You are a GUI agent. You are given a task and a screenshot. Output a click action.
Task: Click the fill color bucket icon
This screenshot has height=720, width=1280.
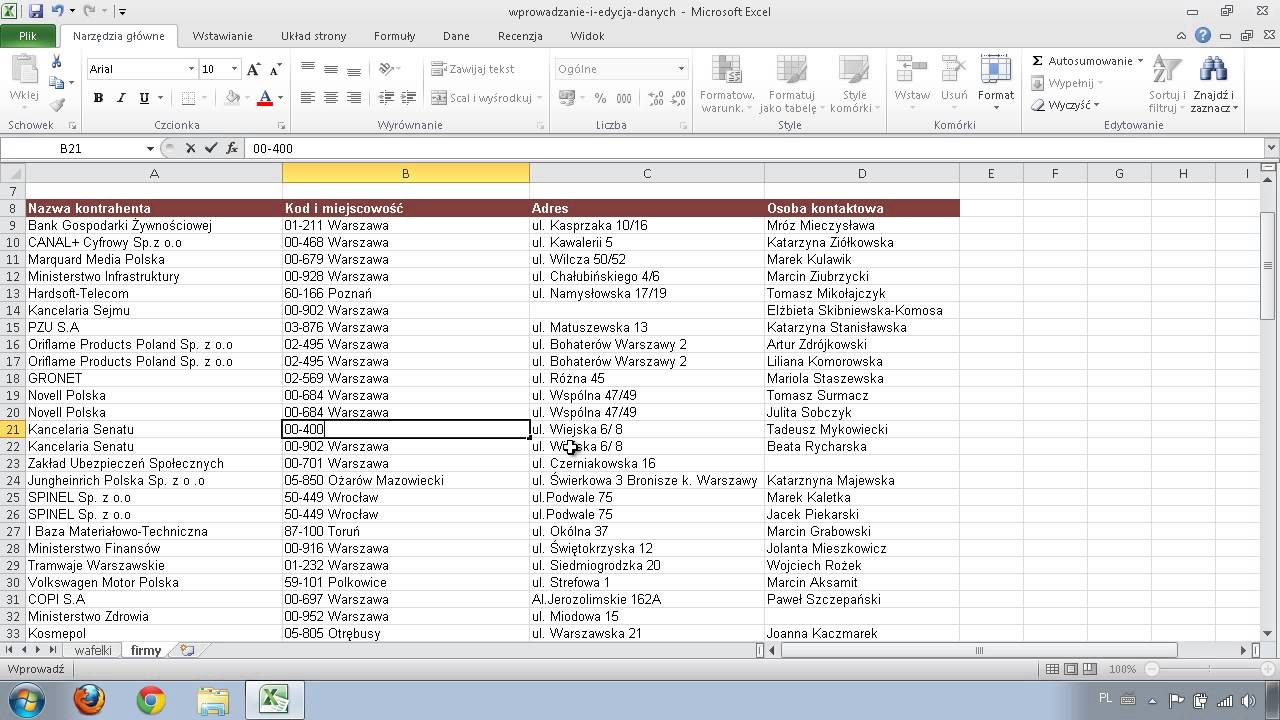233,98
